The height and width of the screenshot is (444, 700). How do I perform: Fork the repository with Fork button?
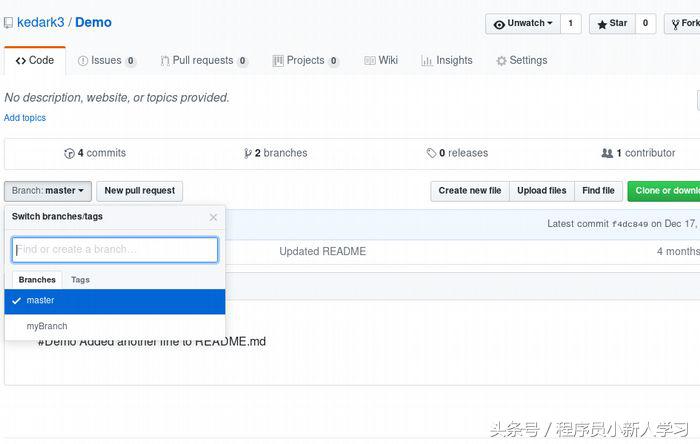pyautogui.click(x=683, y=24)
